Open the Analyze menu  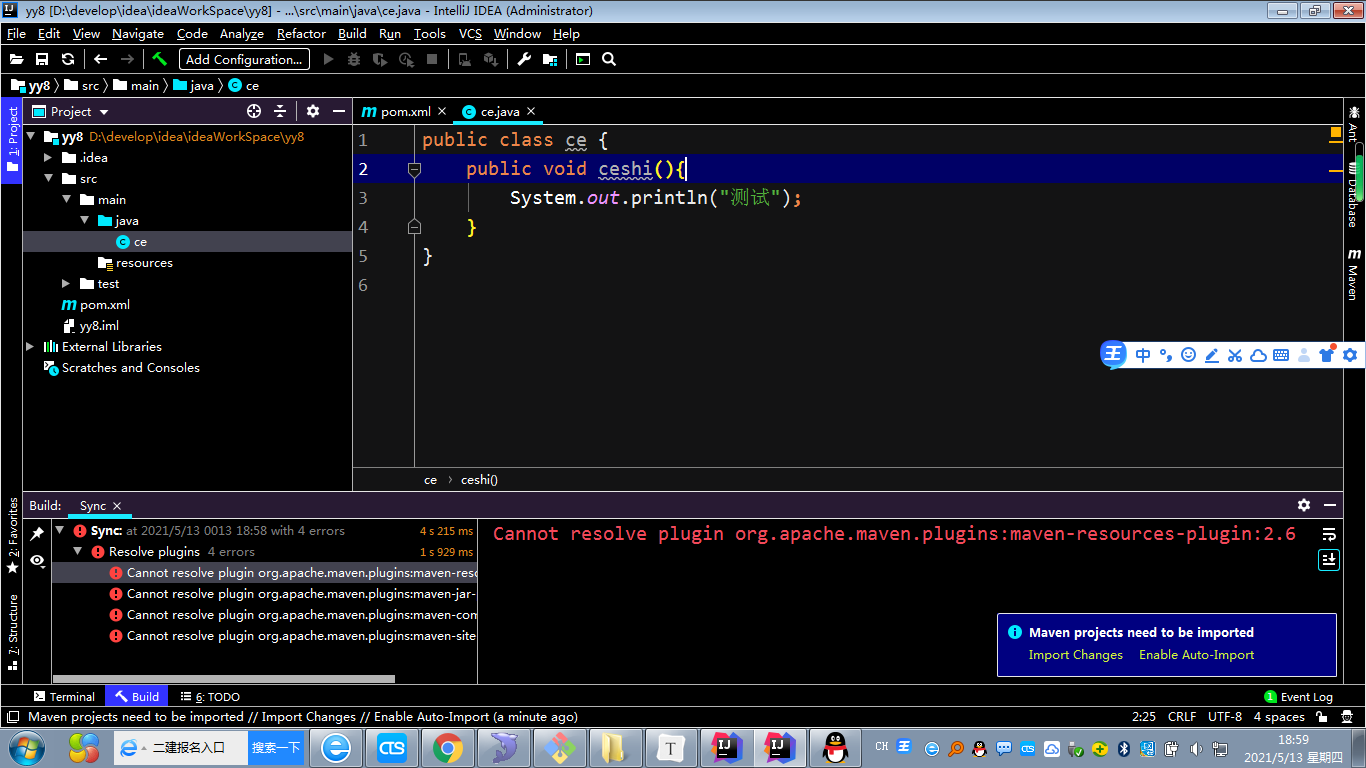click(241, 33)
